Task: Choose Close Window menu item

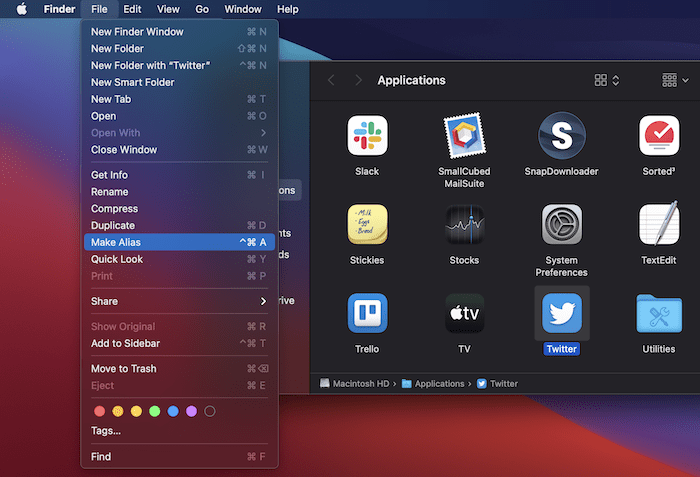Action: tap(179, 150)
